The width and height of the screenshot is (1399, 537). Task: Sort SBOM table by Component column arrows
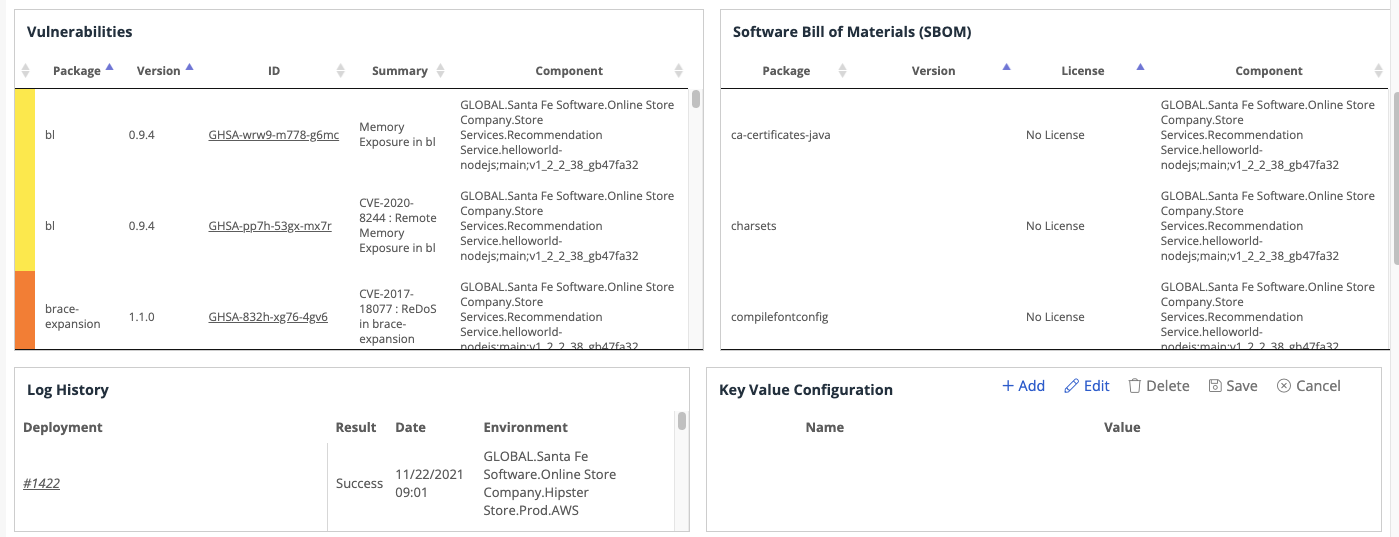coord(1380,71)
